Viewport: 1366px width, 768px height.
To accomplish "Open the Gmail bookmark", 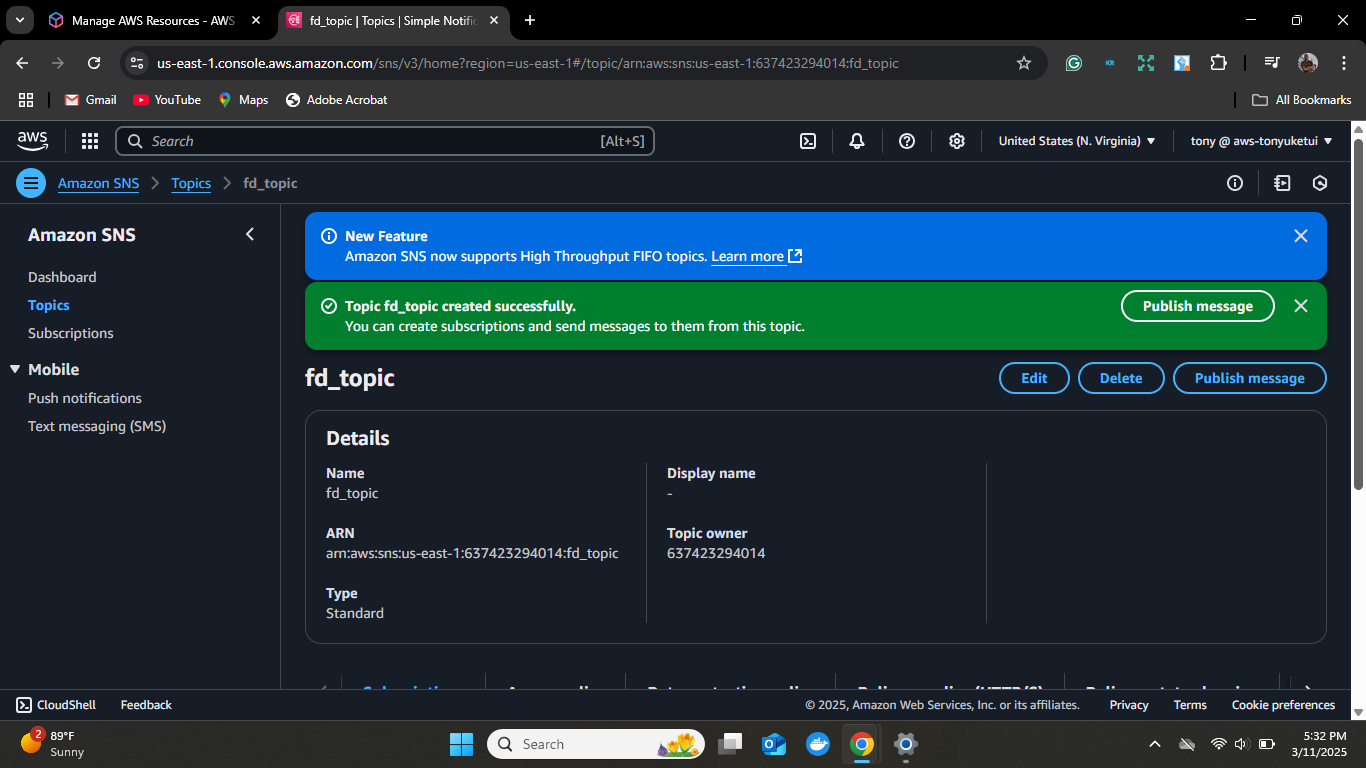I will [x=90, y=100].
